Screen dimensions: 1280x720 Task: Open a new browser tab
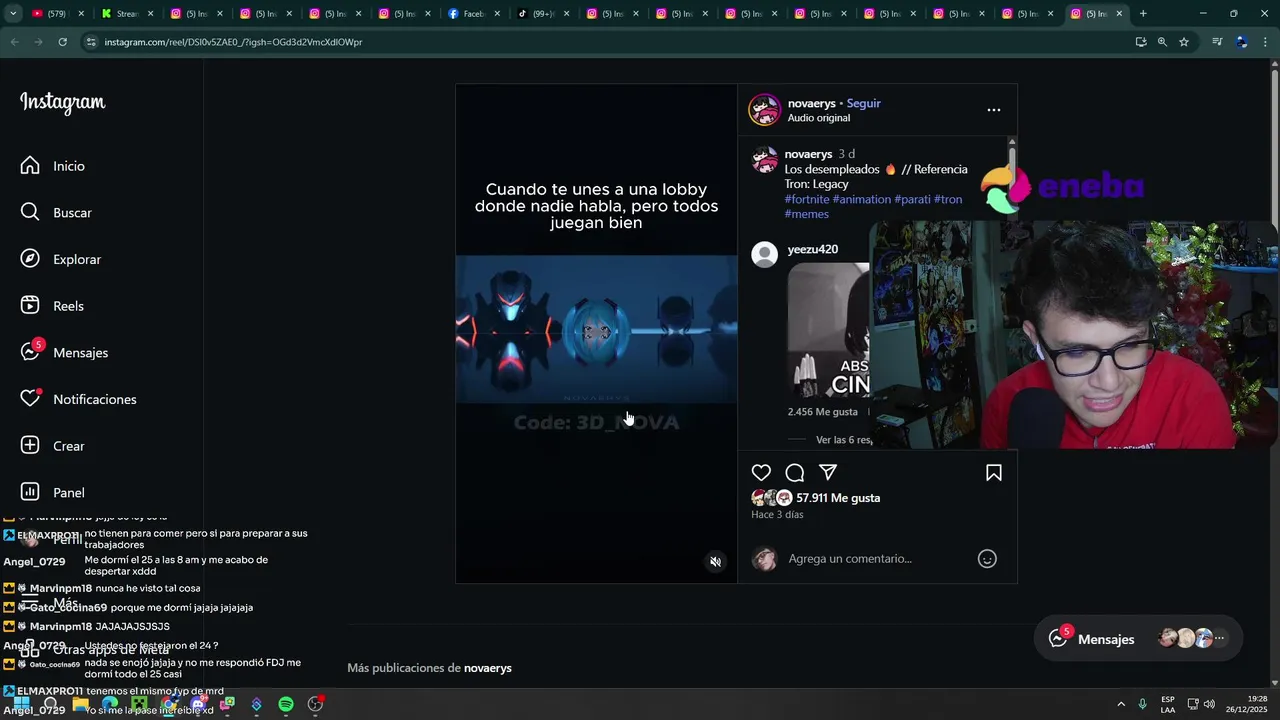click(1143, 14)
